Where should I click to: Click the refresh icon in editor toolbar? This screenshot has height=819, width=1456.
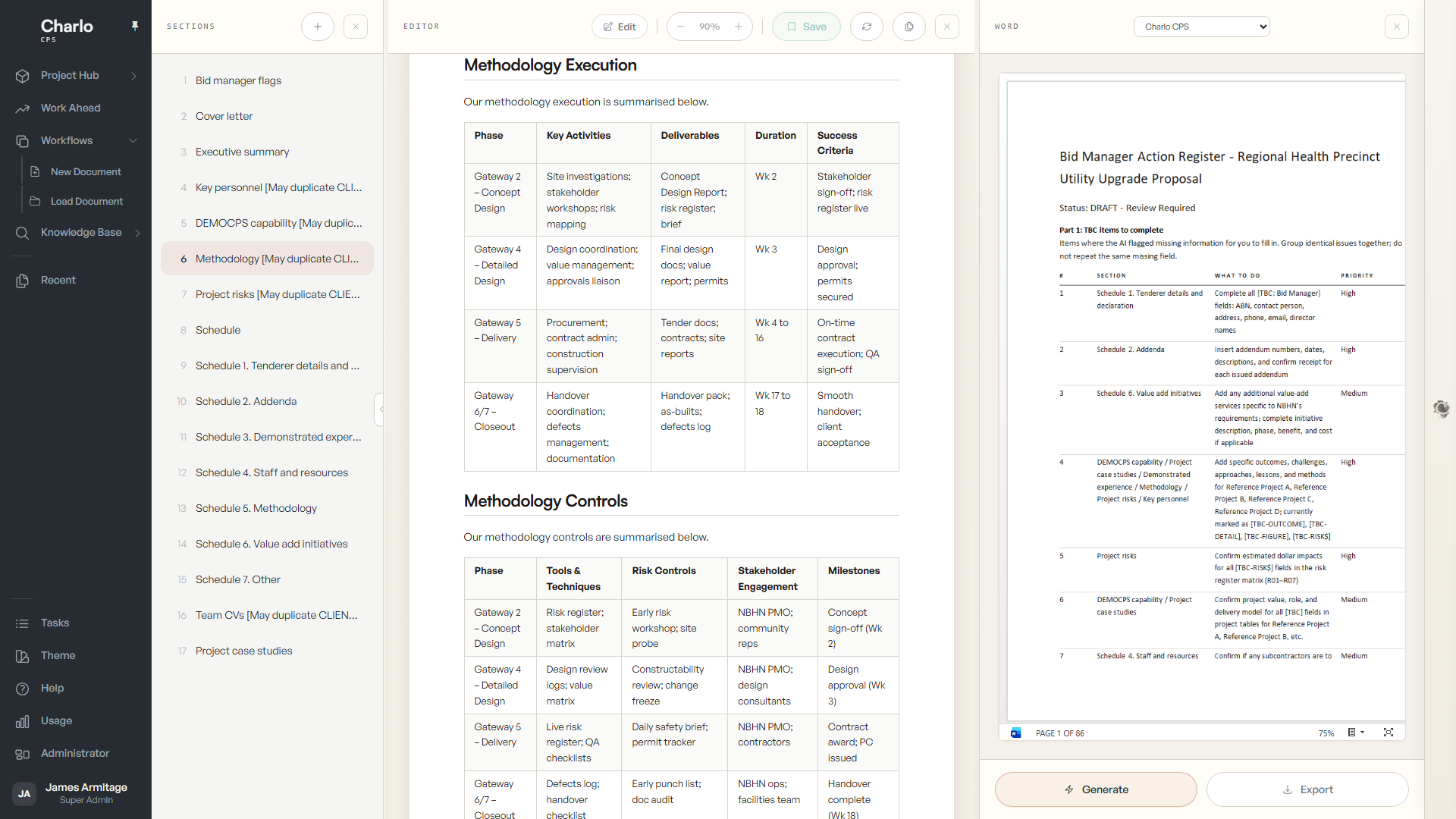pos(867,27)
